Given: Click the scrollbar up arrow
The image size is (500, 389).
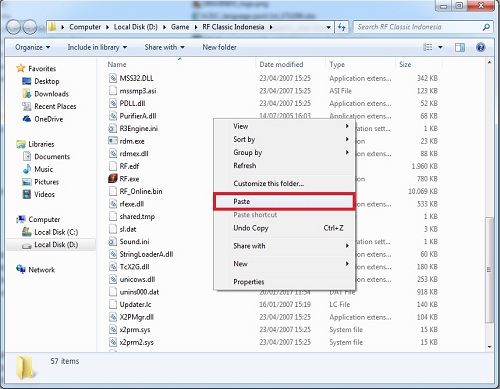Looking at the screenshot, I should [489, 62].
